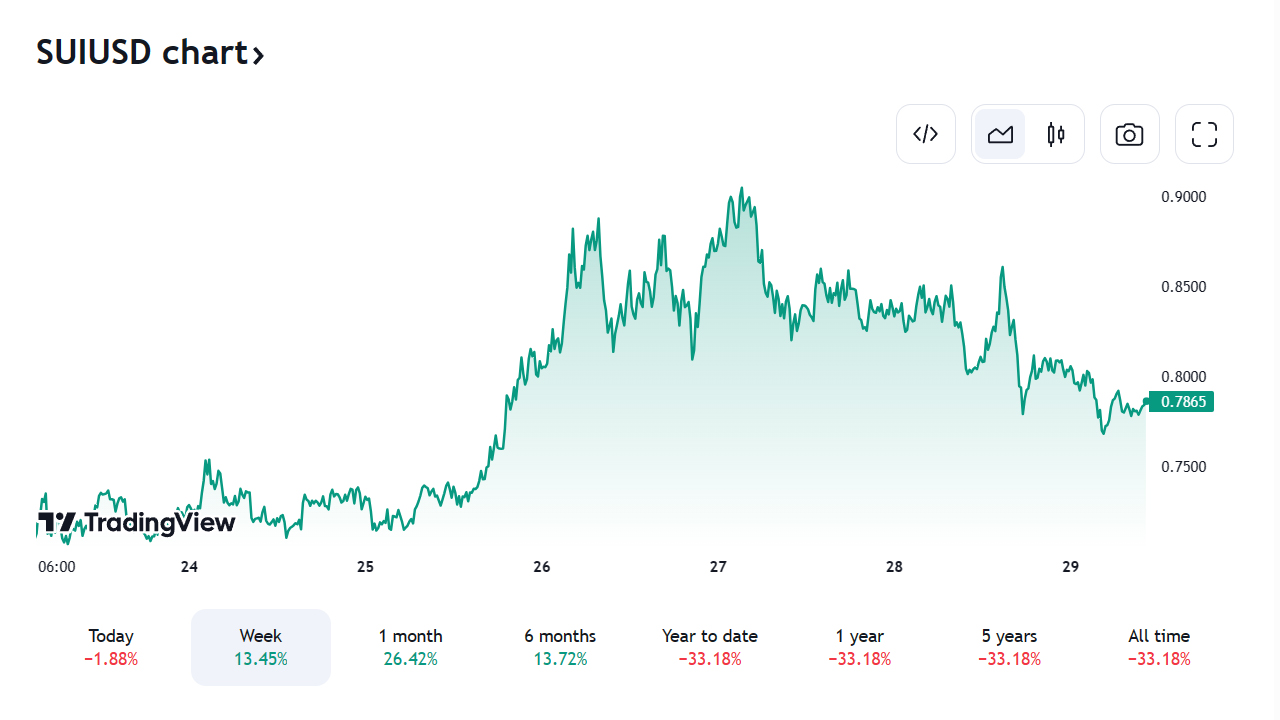Image resolution: width=1280 pixels, height=720 pixels.
Task: Select the 5 years range
Action: (x=1009, y=647)
